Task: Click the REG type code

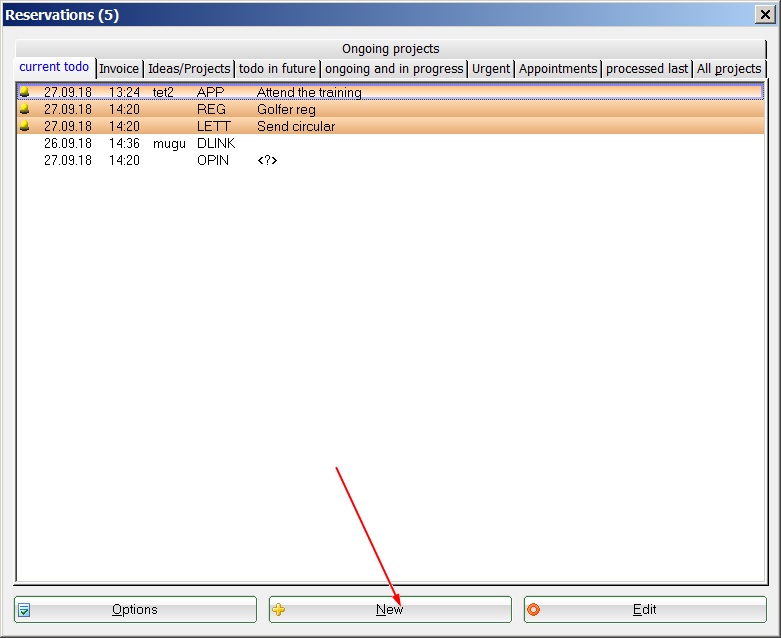Action: click(x=211, y=109)
